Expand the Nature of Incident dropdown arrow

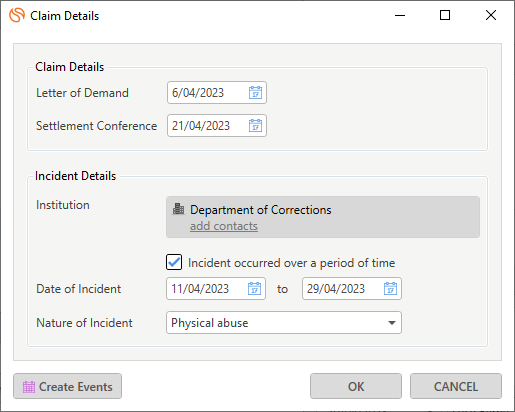pyautogui.click(x=392, y=323)
